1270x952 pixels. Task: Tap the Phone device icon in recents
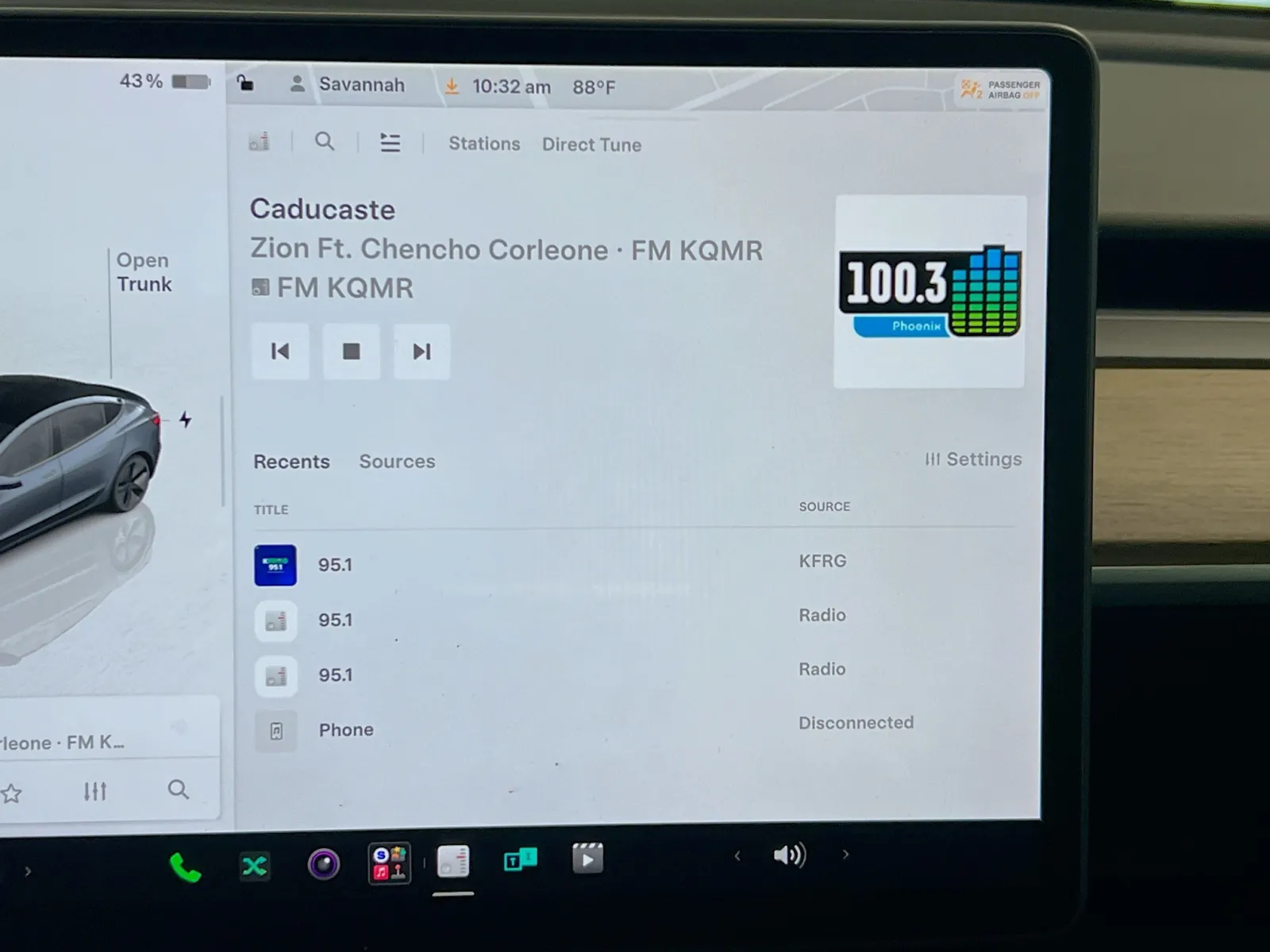coord(275,731)
